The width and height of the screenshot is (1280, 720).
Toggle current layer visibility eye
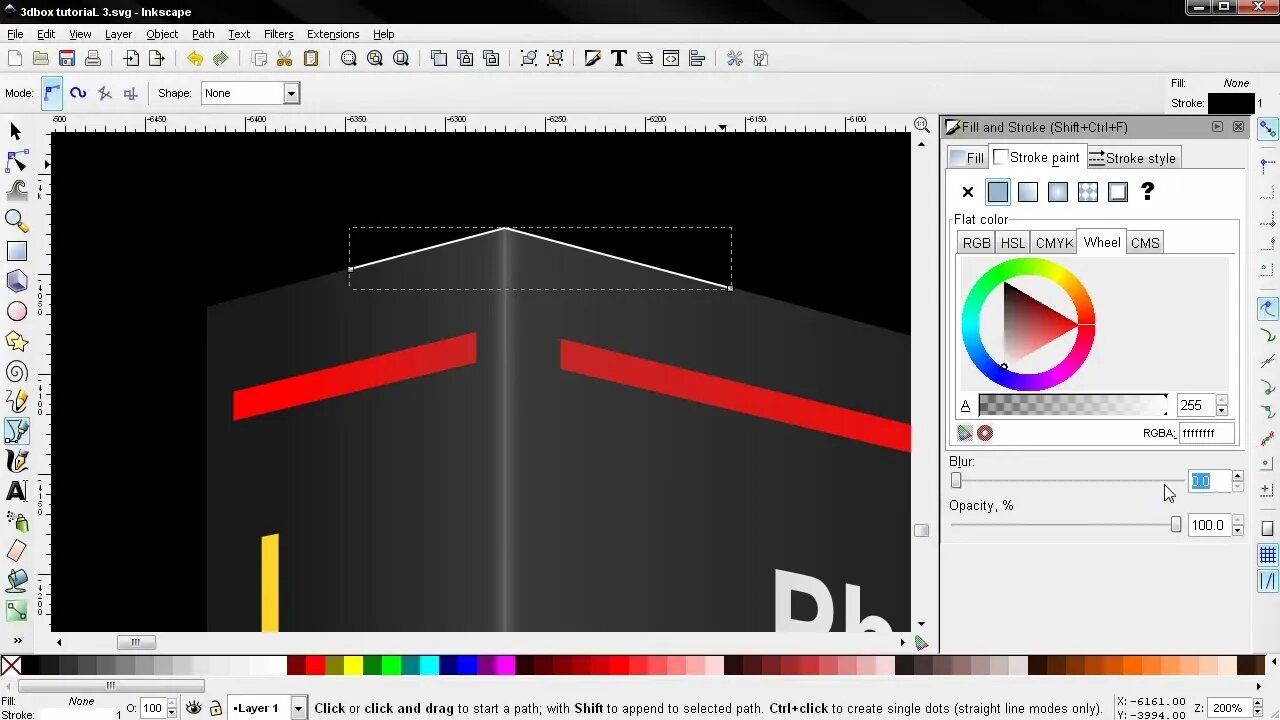pyautogui.click(x=194, y=708)
